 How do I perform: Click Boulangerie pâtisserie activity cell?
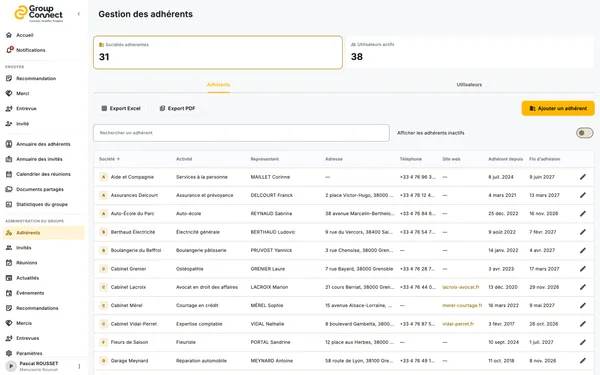click(201, 250)
